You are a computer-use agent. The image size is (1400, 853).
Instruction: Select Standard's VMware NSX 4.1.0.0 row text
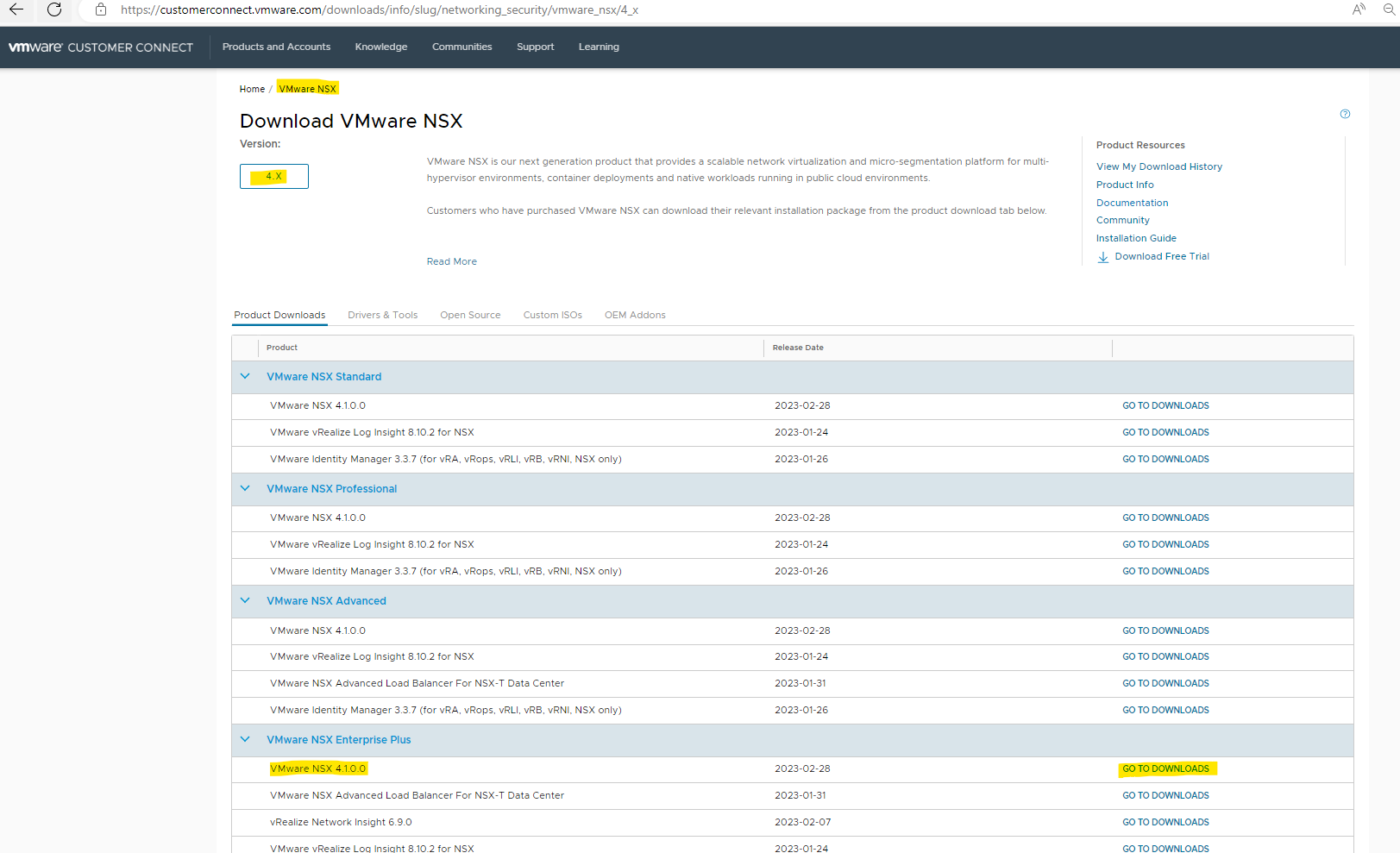[317, 406]
